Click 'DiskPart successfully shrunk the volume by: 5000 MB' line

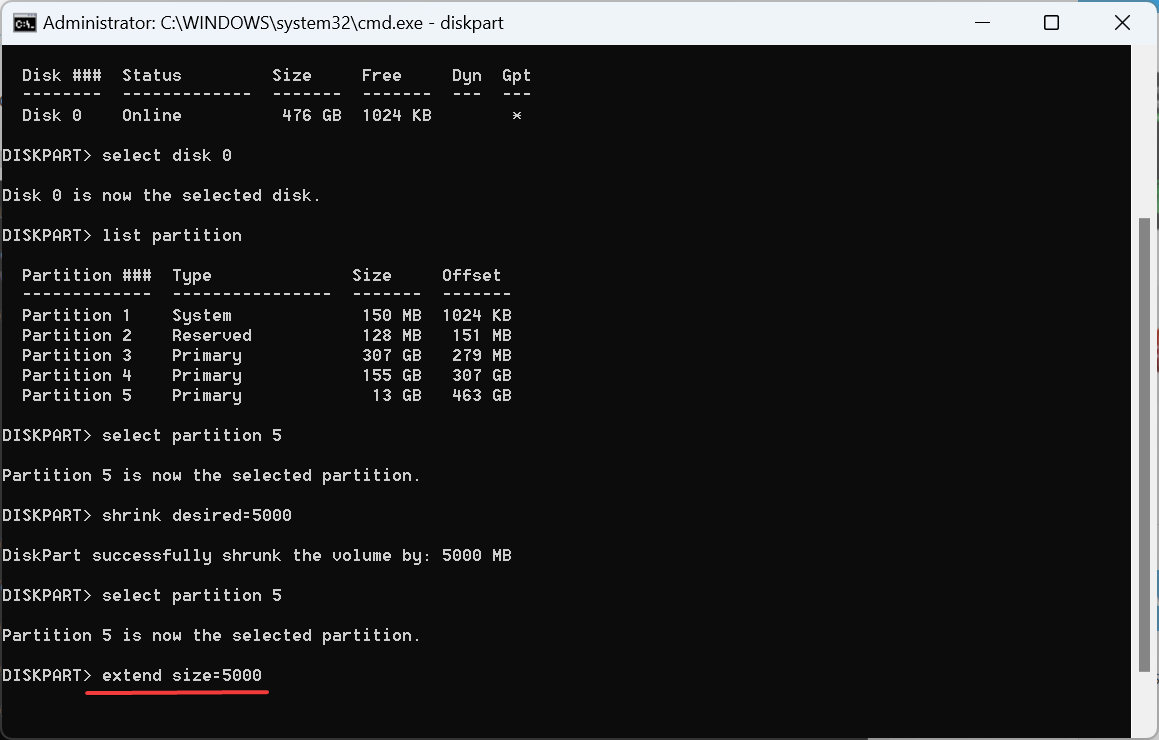coord(256,555)
